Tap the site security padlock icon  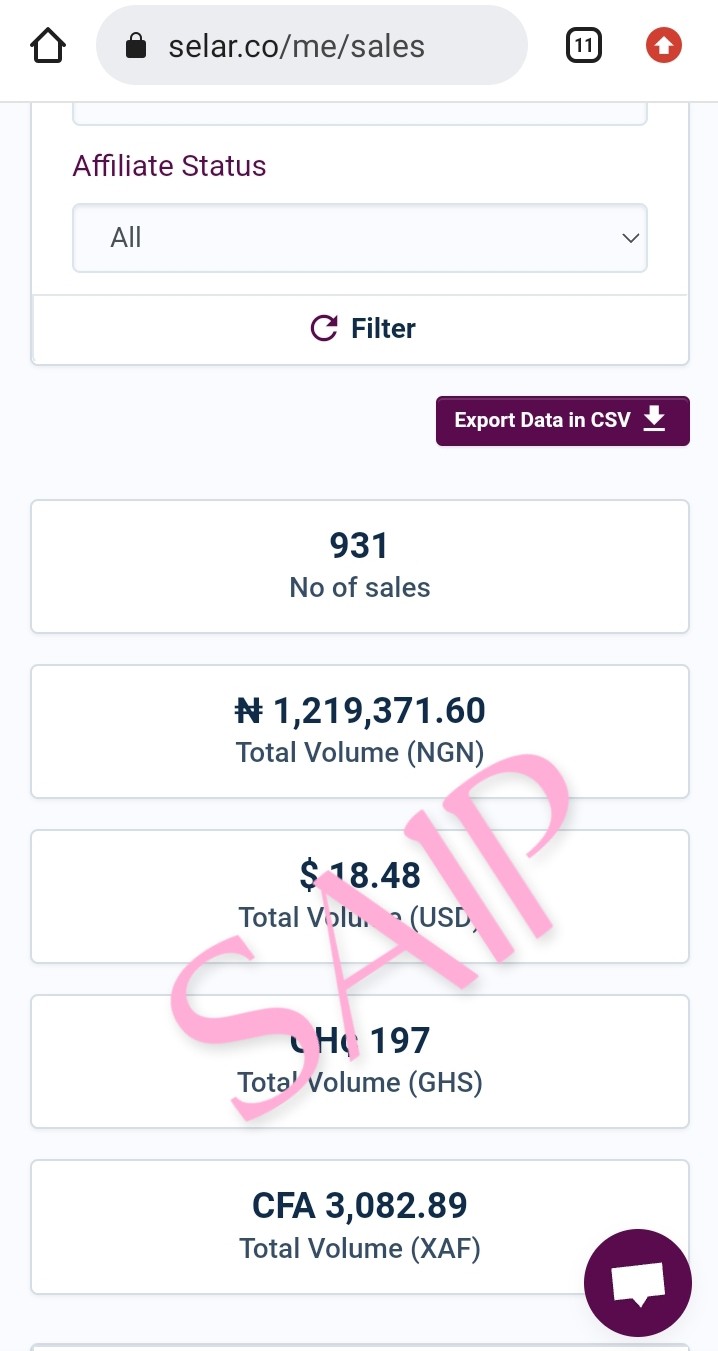pos(136,46)
